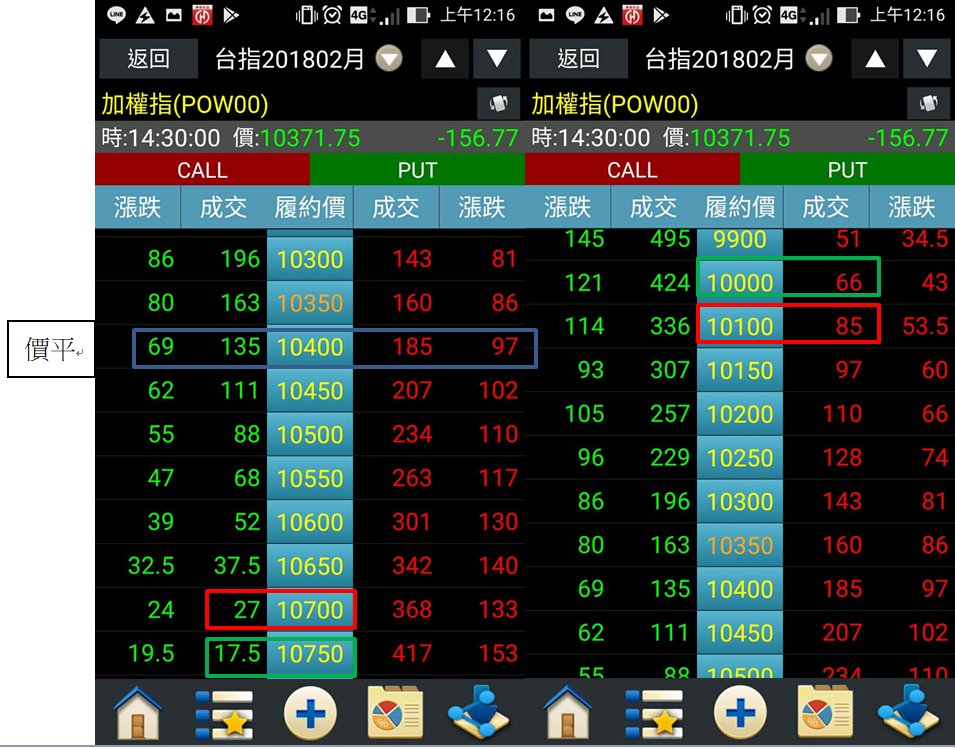Tap the rotate-screen icon on the left screen
955x748 pixels.
coord(498,104)
